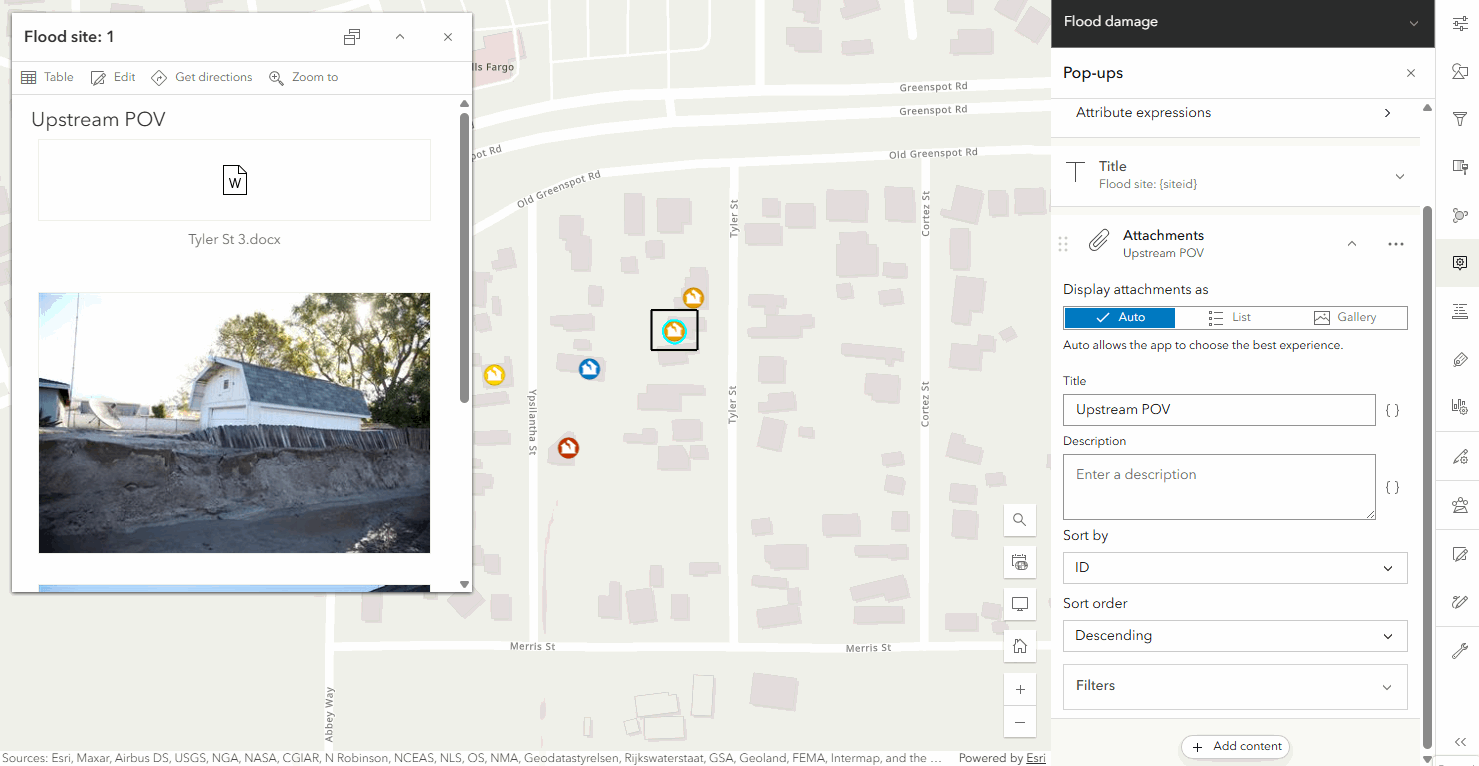Click the Ypsilantha St map label

point(533,423)
